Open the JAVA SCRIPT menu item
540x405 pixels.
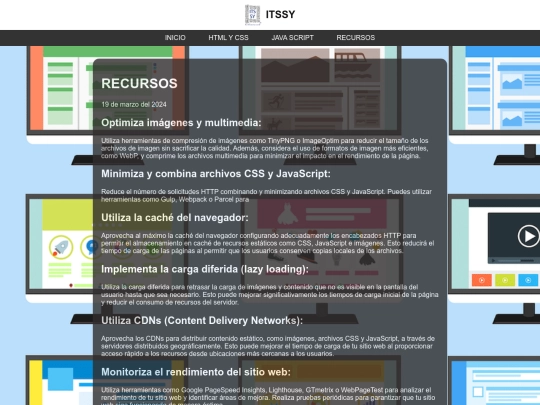click(x=292, y=38)
